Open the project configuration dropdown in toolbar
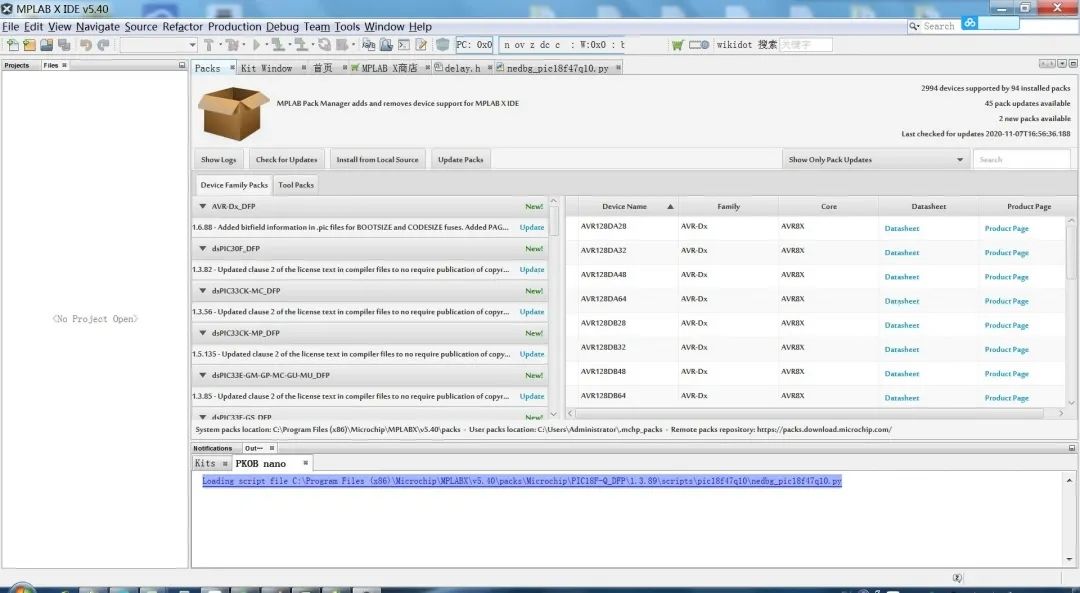This screenshot has height=593, width=1080. [159, 45]
